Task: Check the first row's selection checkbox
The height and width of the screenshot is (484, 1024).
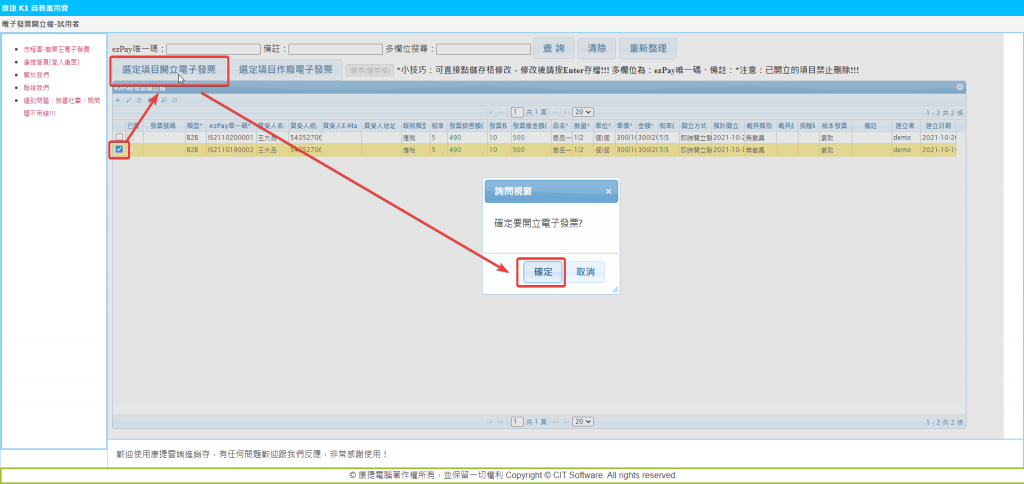Action: [120, 137]
